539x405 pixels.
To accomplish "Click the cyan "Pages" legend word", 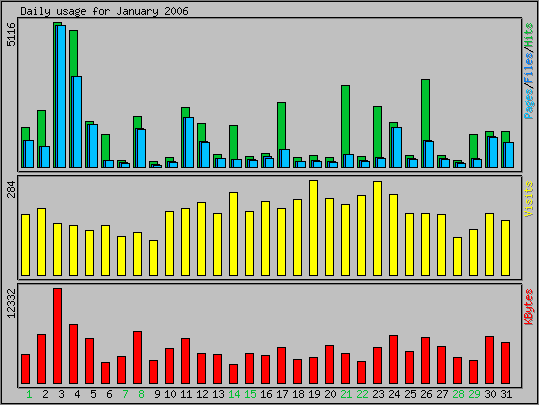I will tap(529, 103).
